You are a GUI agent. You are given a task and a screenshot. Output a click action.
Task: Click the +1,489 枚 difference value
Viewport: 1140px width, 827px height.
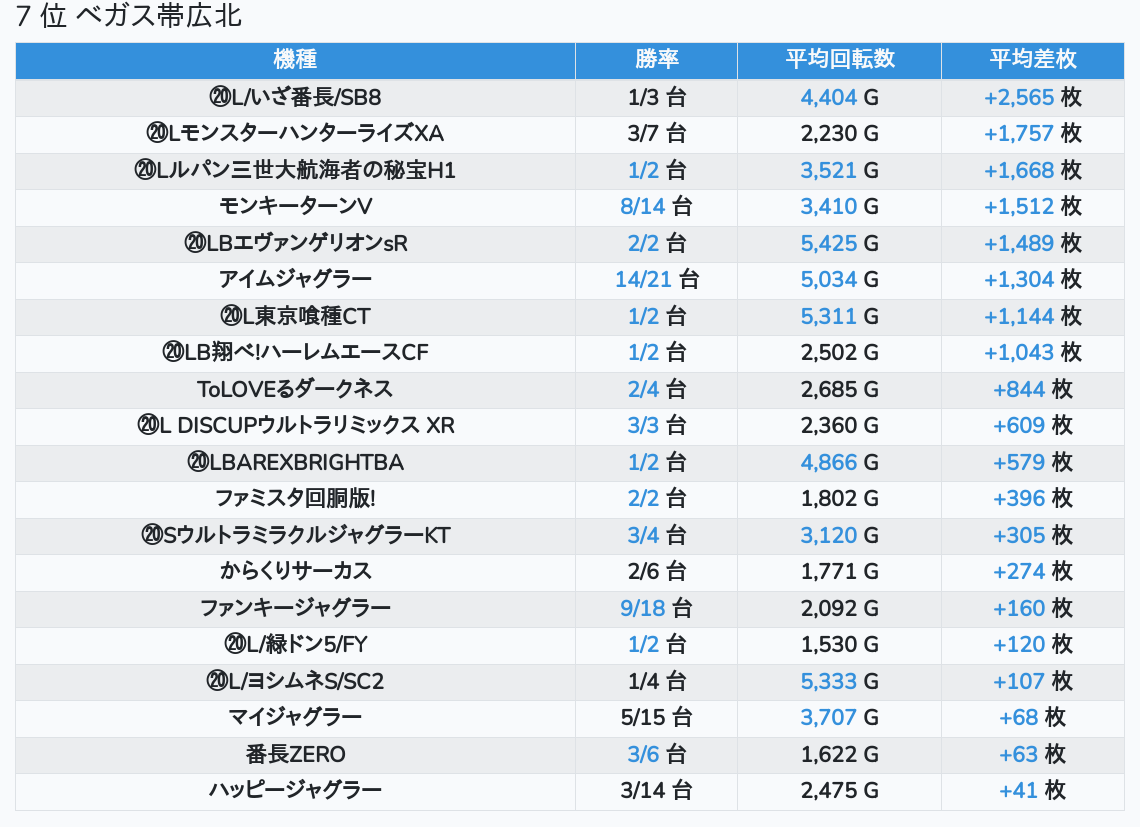coord(1032,243)
